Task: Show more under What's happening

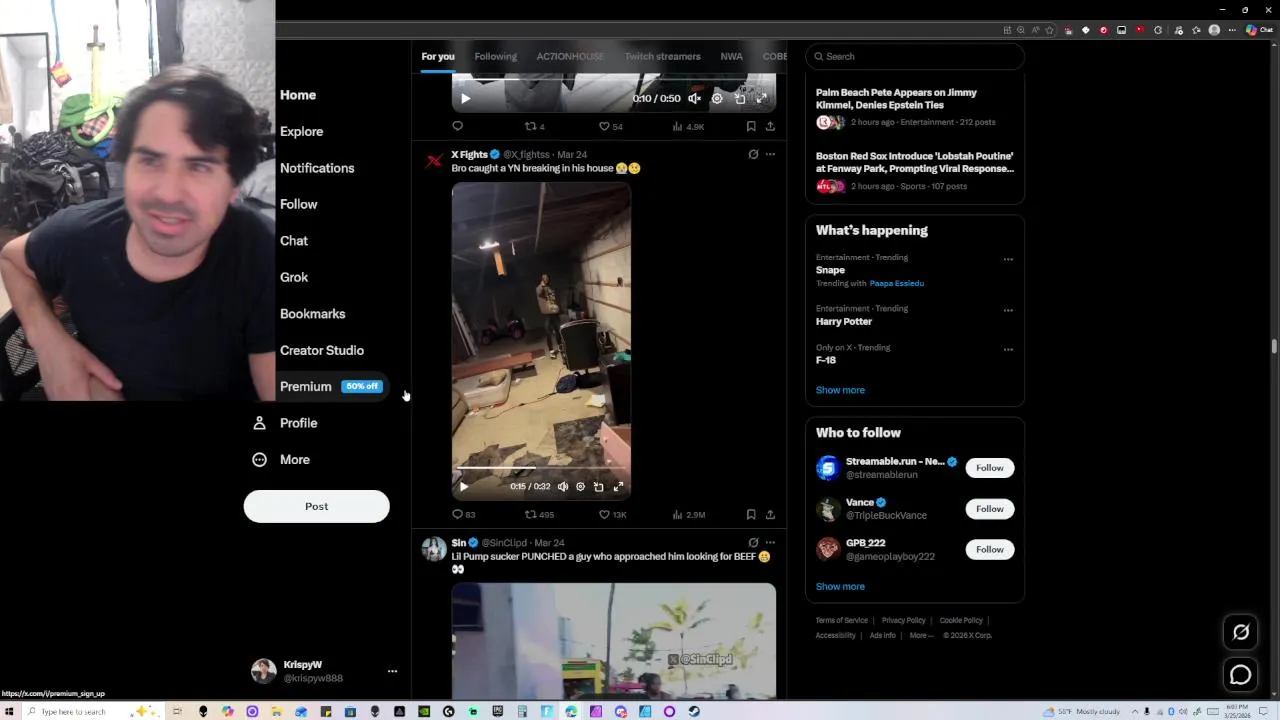Action: (840, 390)
